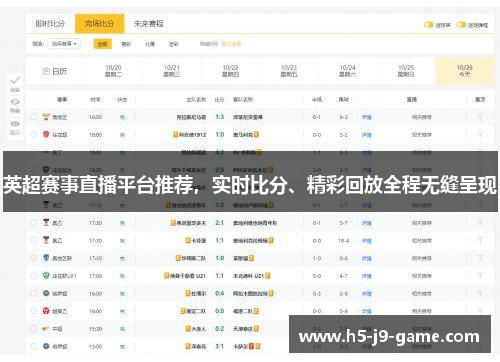The height and width of the screenshot is (362, 500).
Task: Click the checkmark icon in left sidebar
Action: point(15,80)
